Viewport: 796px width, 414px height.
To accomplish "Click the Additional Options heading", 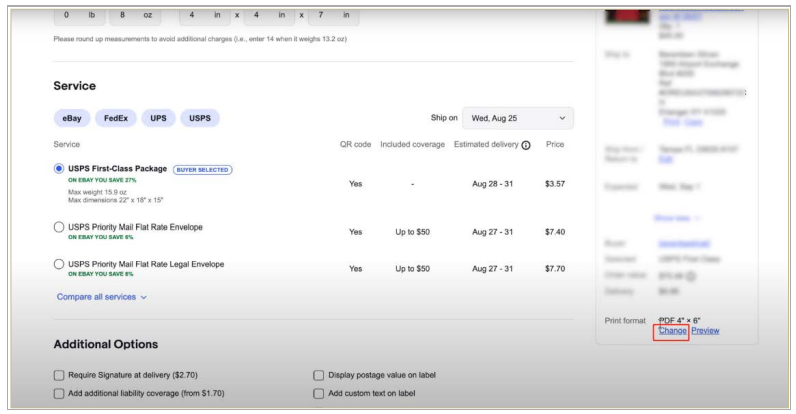I will tap(106, 344).
